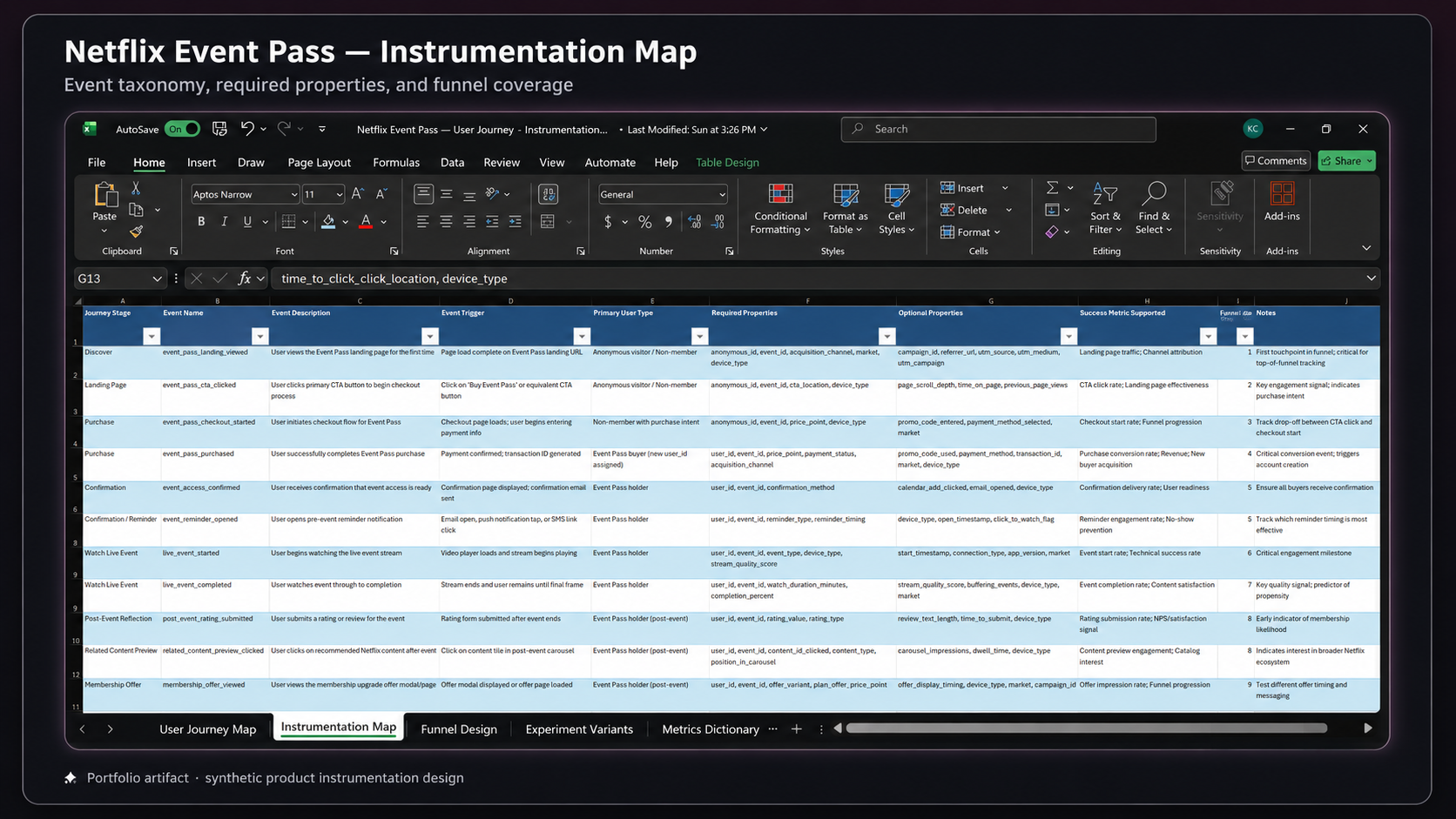Click the Comments button
Screen dimensions: 1456x819
point(1276,161)
